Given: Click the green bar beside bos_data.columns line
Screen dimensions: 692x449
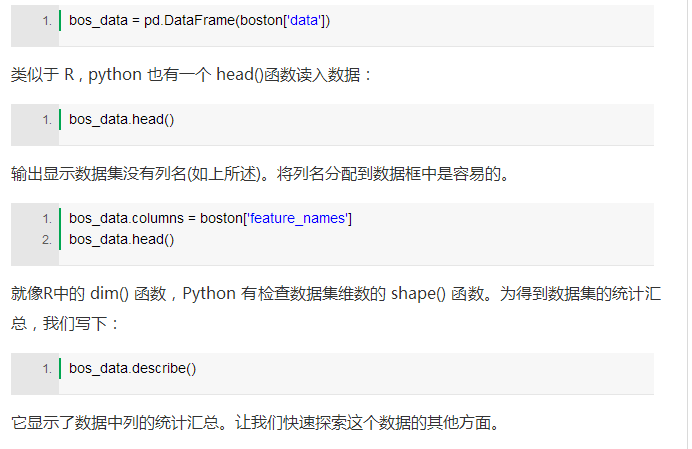Looking at the screenshot, I should point(60,218).
